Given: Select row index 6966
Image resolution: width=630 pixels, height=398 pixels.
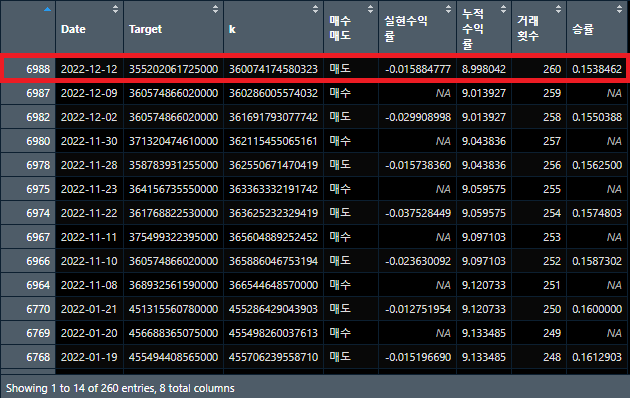Looking at the screenshot, I should [x=38, y=261].
